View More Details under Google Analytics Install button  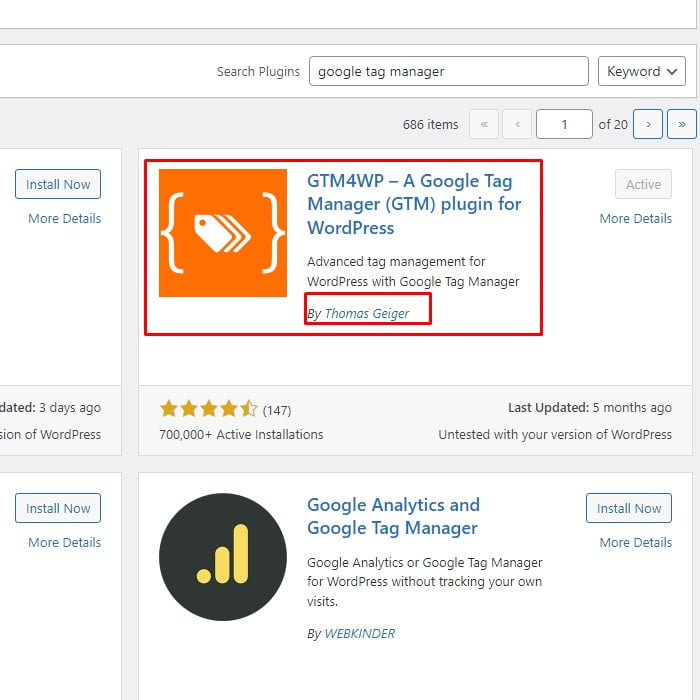[x=635, y=542]
